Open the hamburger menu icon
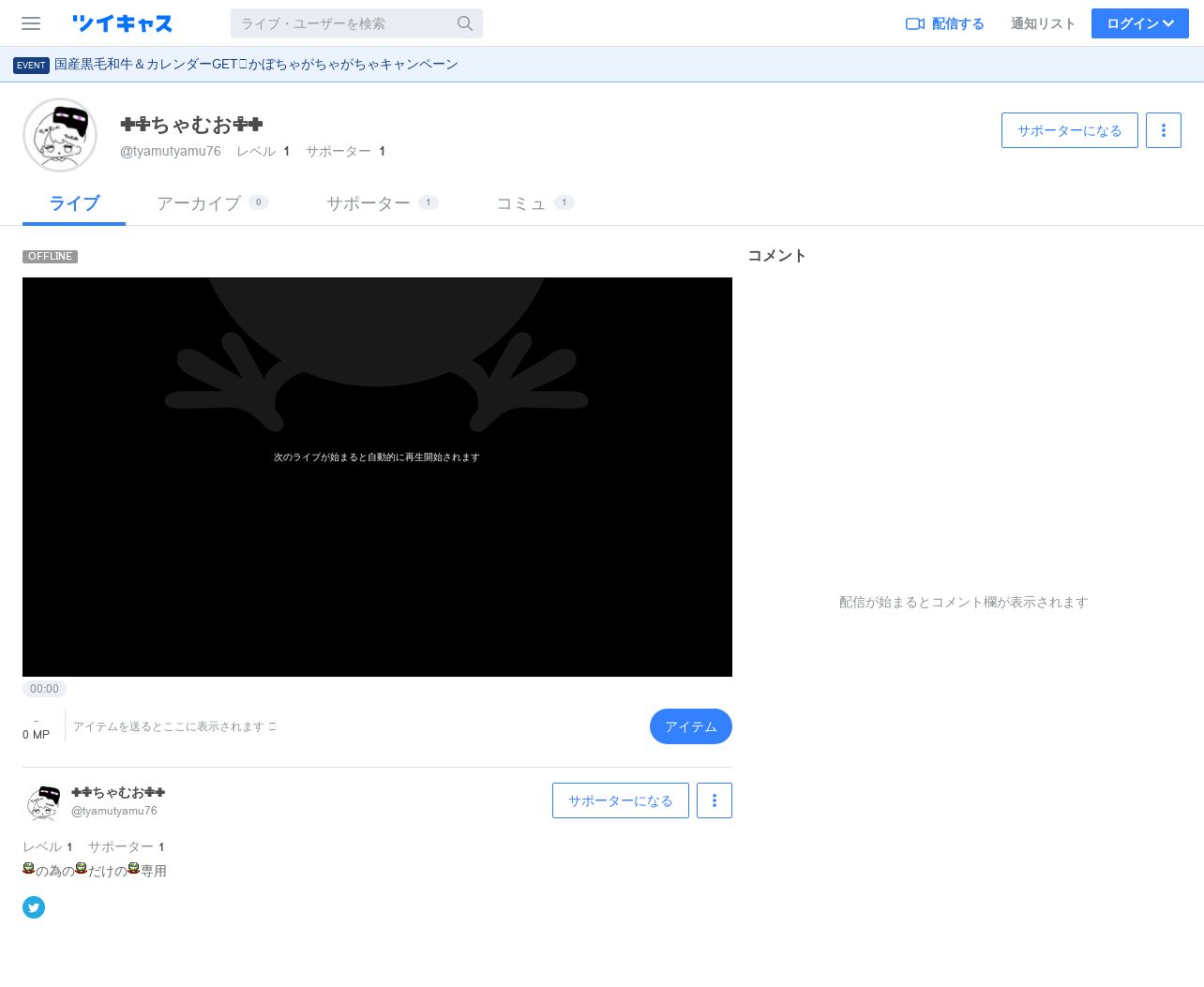Image resolution: width=1204 pixels, height=987 pixels. pyautogui.click(x=31, y=23)
